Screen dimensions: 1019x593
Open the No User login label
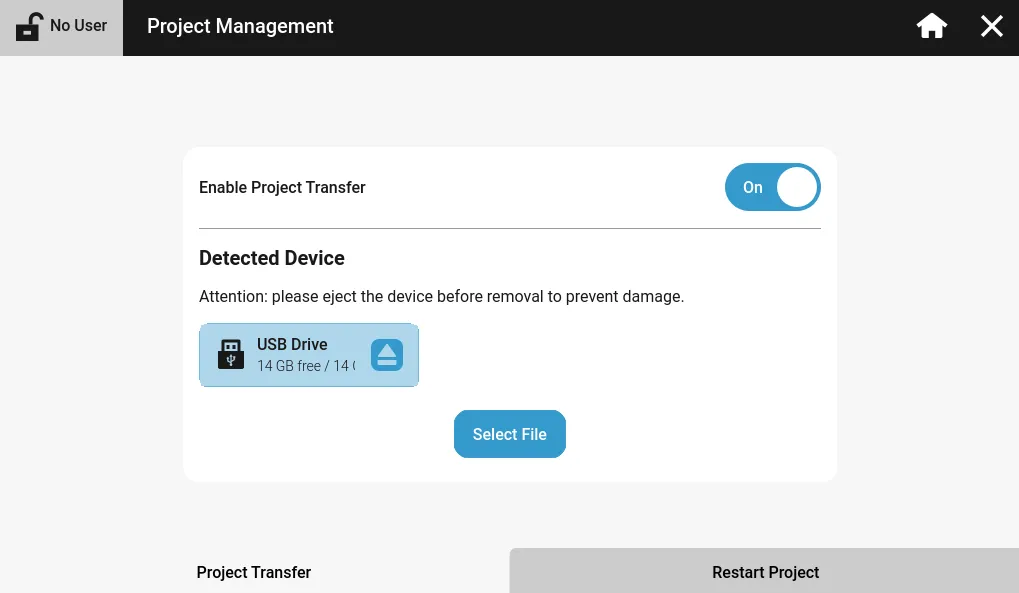pos(79,26)
